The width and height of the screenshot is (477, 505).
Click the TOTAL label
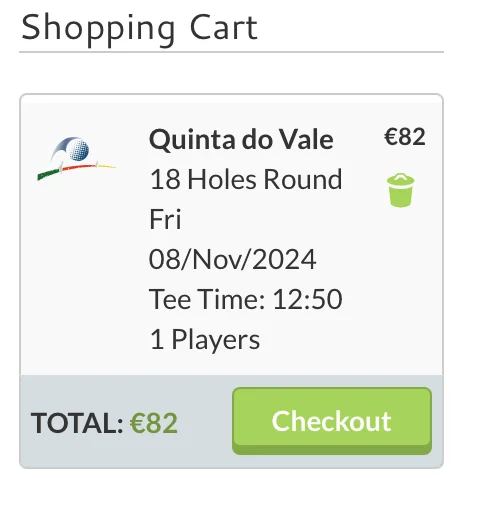pos(77,423)
